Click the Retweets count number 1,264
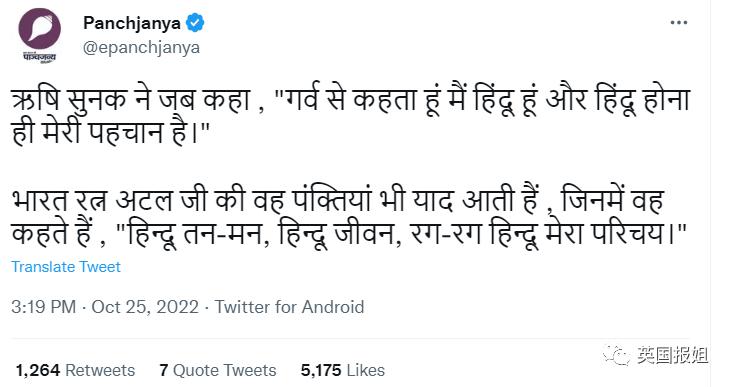This screenshot has width=732, height=387. [x=38, y=370]
